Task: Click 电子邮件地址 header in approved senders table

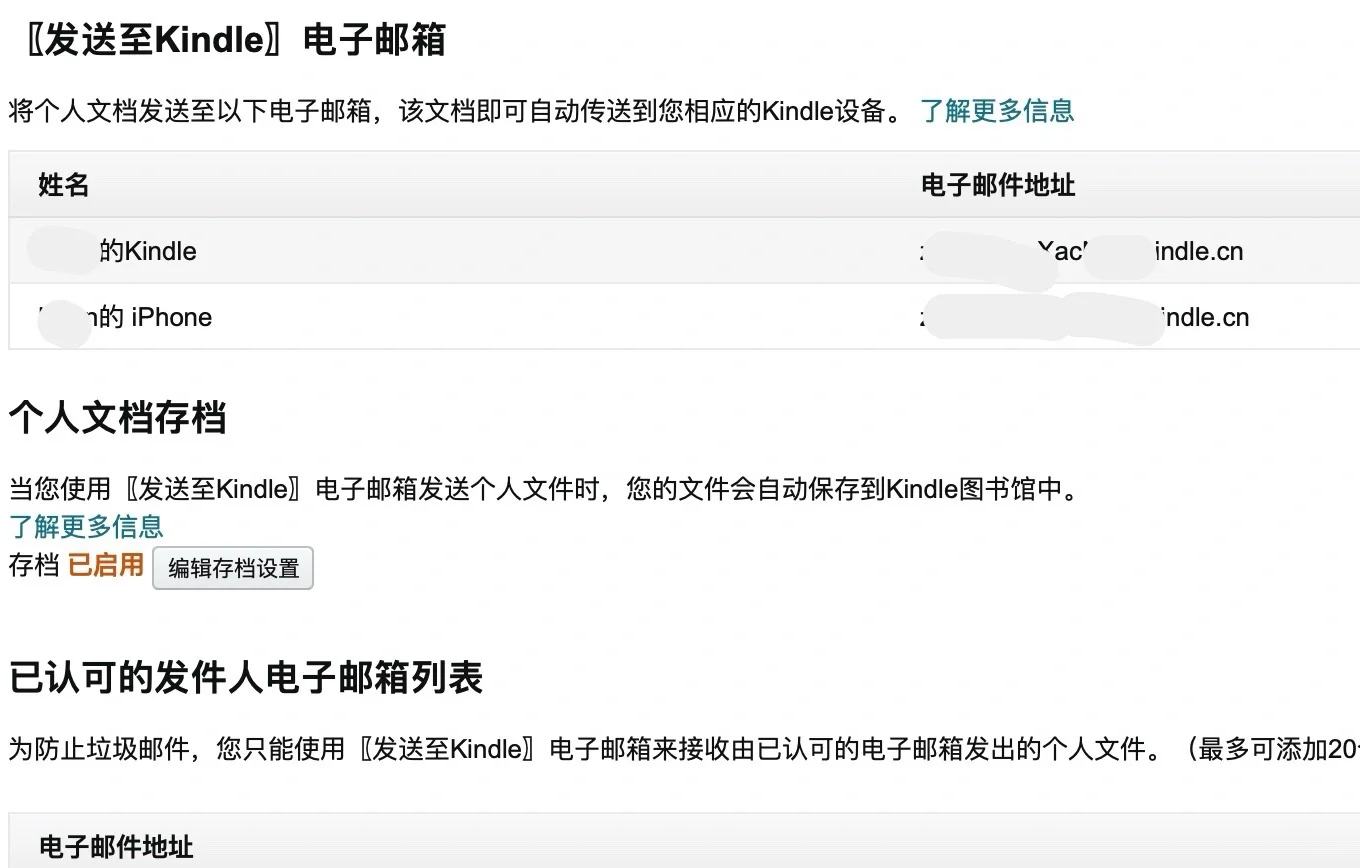Action: pyautogui.click(x=116, y=847)
